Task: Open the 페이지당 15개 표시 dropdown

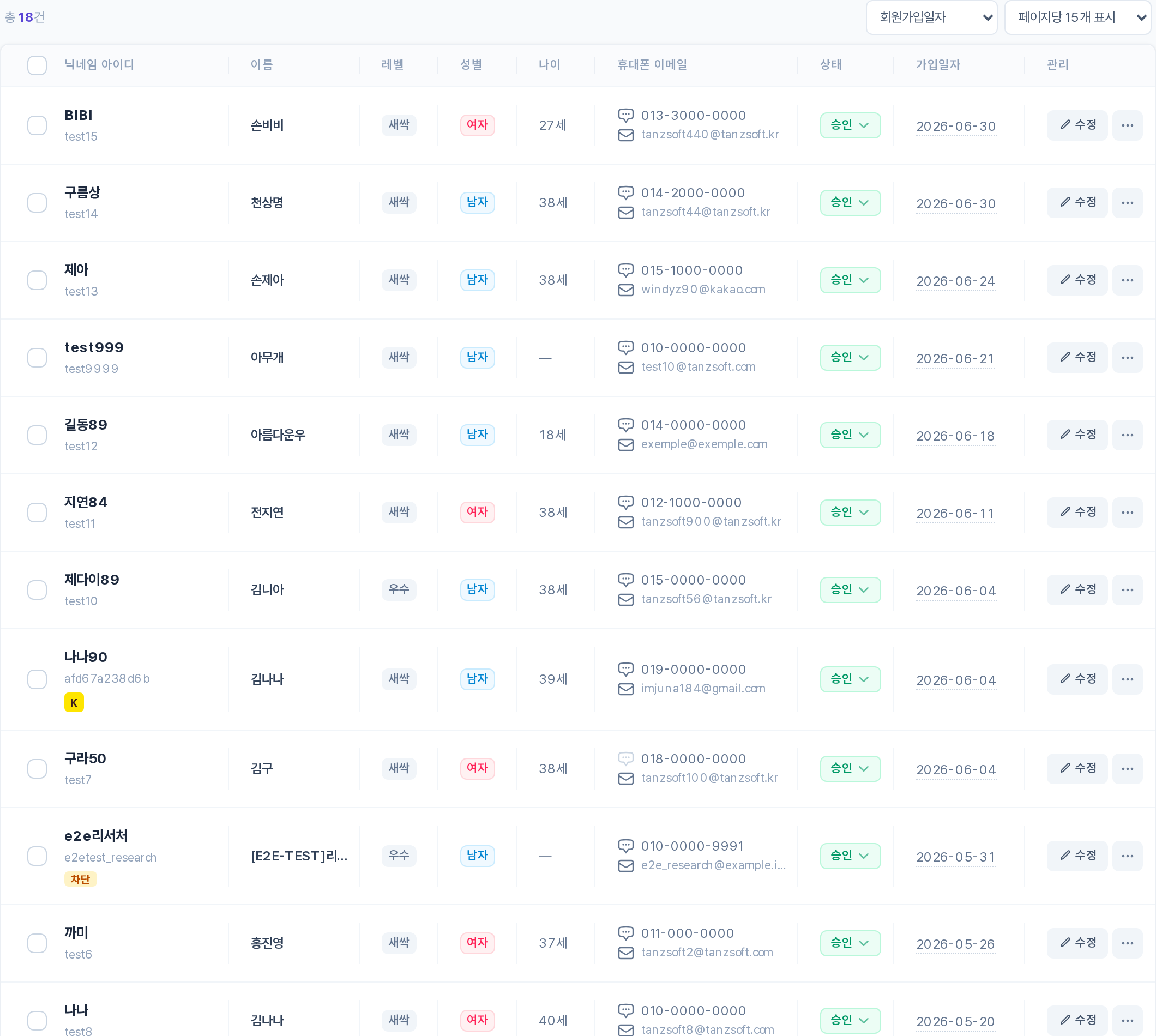Action: pyautogui.click(x=1077, y=17)
